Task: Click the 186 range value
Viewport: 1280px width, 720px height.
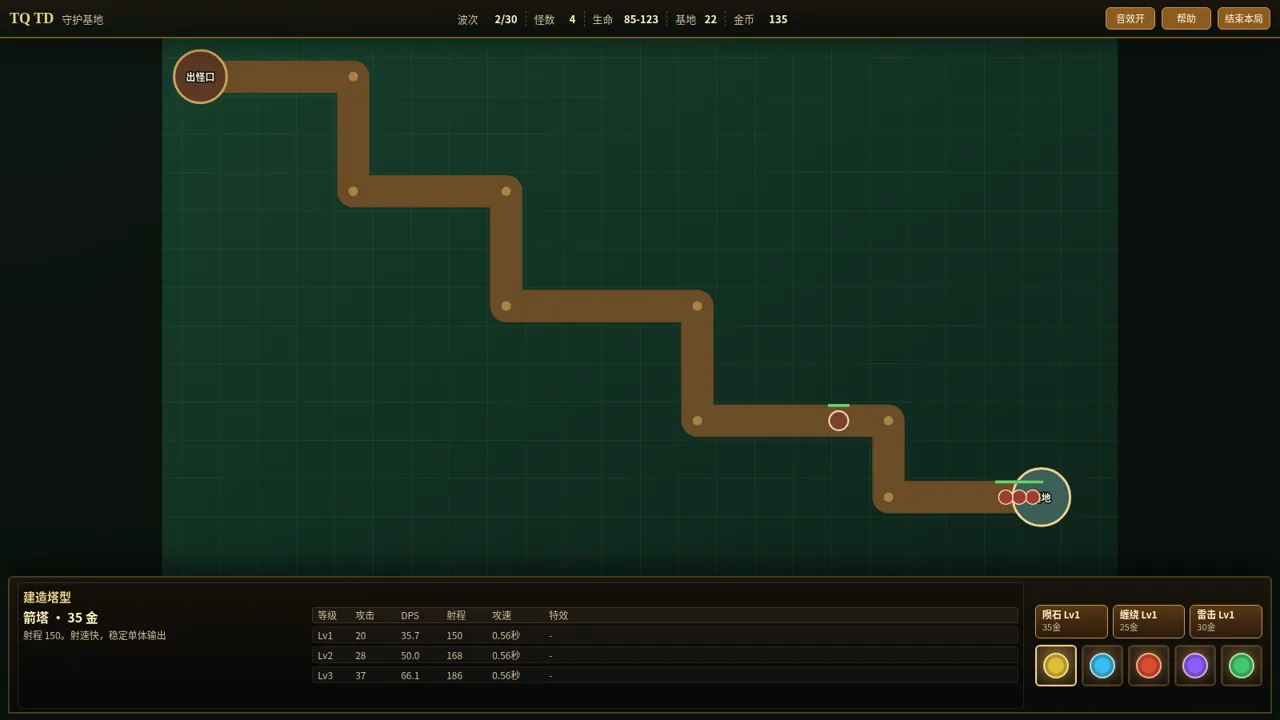Action: (455, 676)
